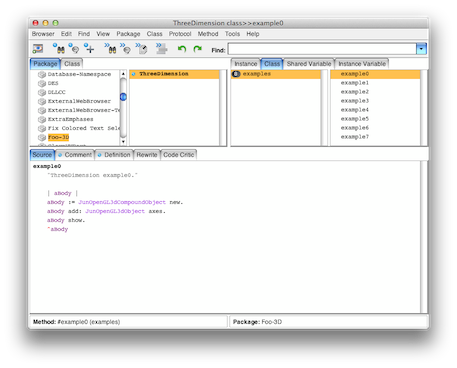This screenshot has width=457, height=368.
Task: Click the blue dot beside ThreeDimension
Action: coord(134,74)
